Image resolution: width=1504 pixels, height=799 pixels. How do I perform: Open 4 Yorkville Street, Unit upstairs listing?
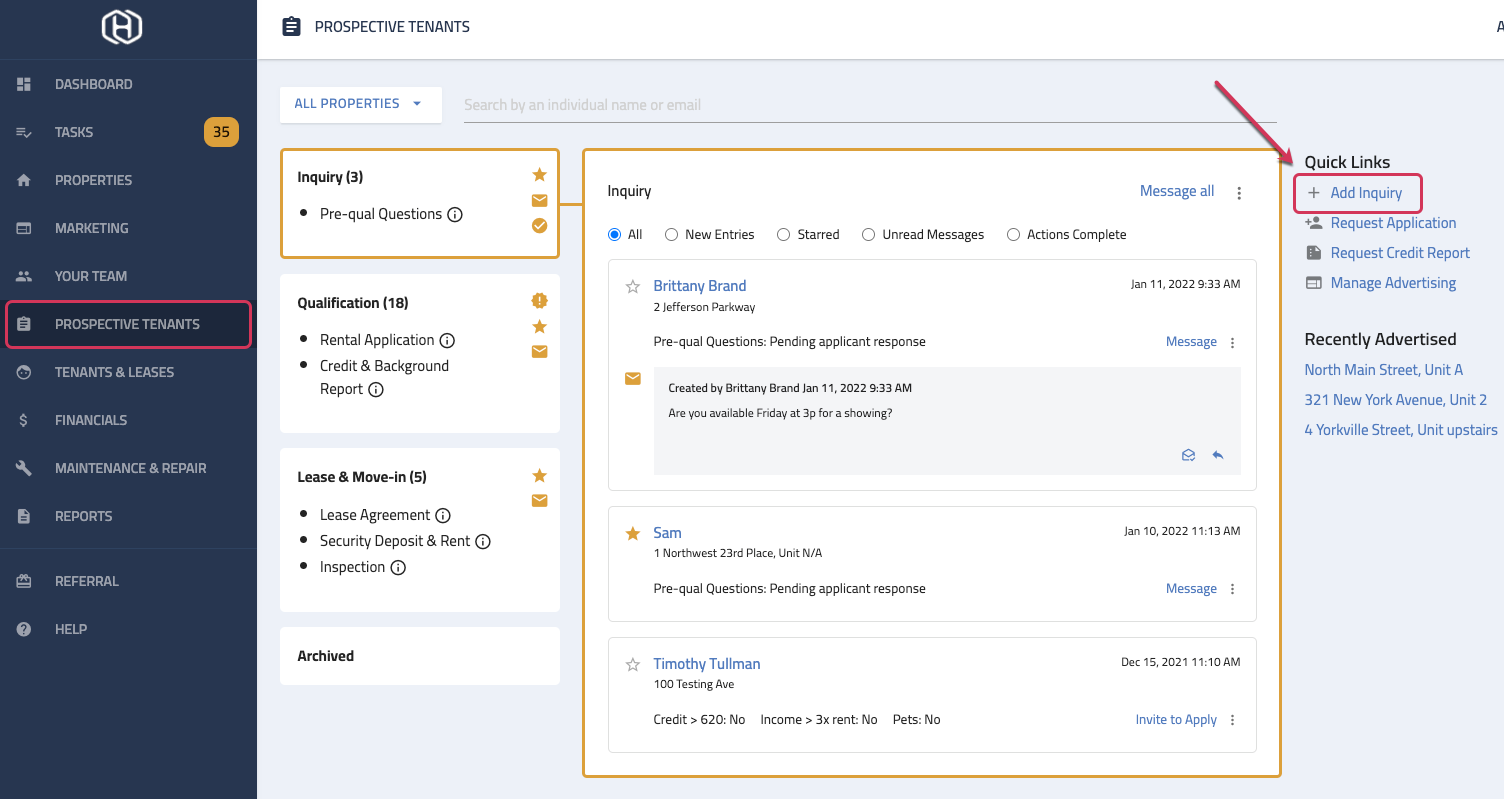(1401, 430)
